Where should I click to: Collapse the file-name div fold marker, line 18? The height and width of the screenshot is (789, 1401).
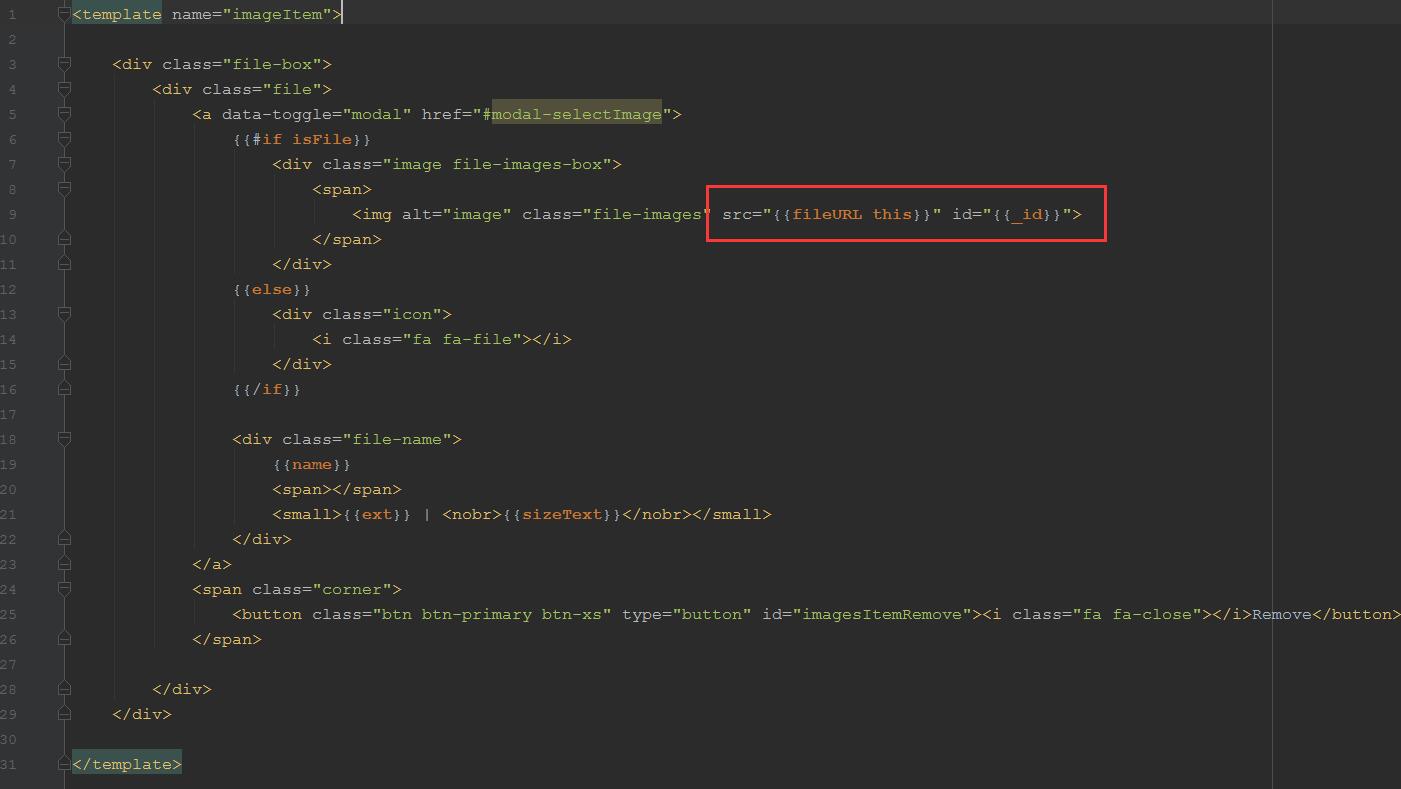pyautogui.click(x=64, y=439)
